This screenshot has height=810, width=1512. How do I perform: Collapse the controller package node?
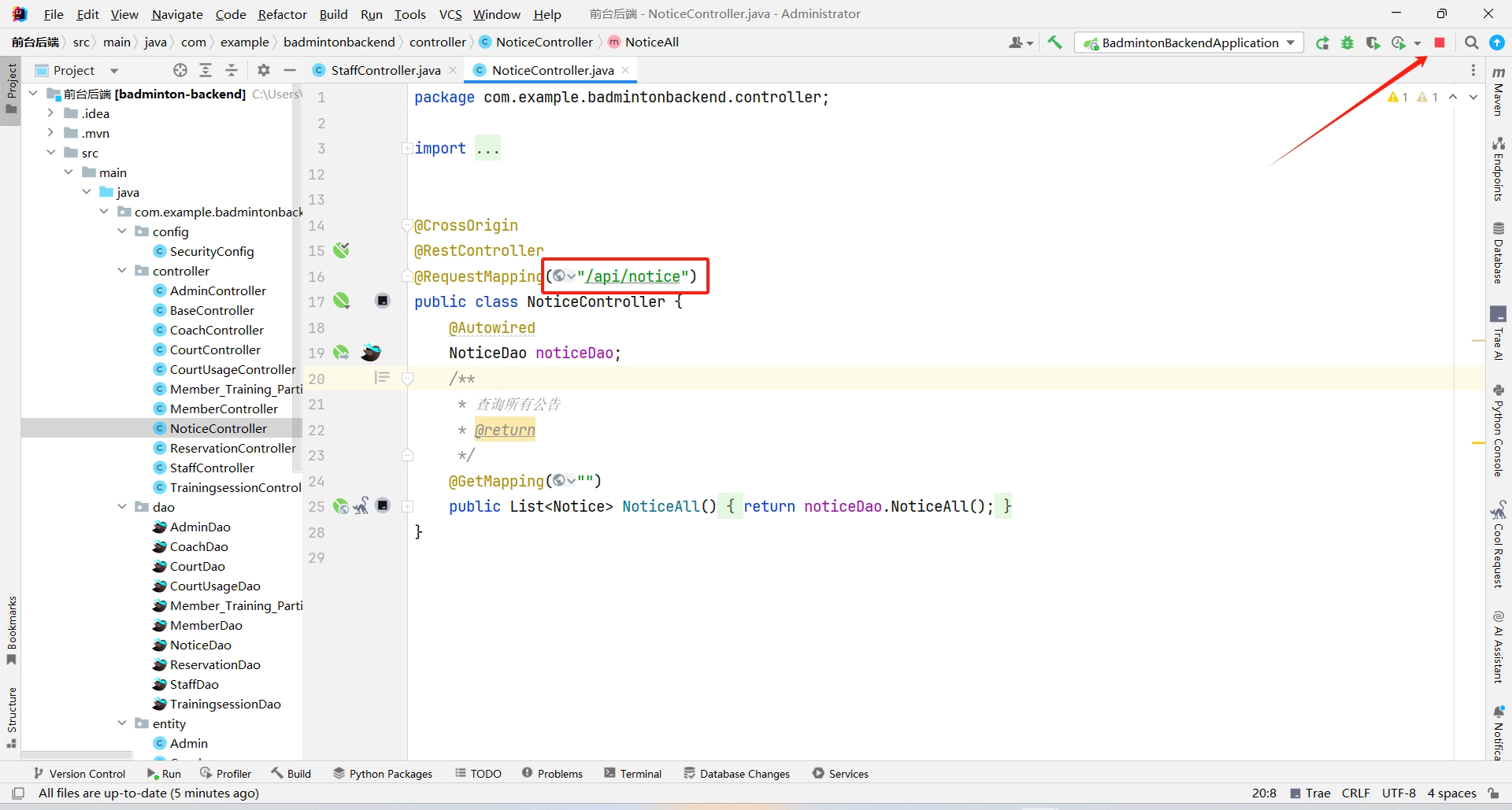tap(122, 271)
